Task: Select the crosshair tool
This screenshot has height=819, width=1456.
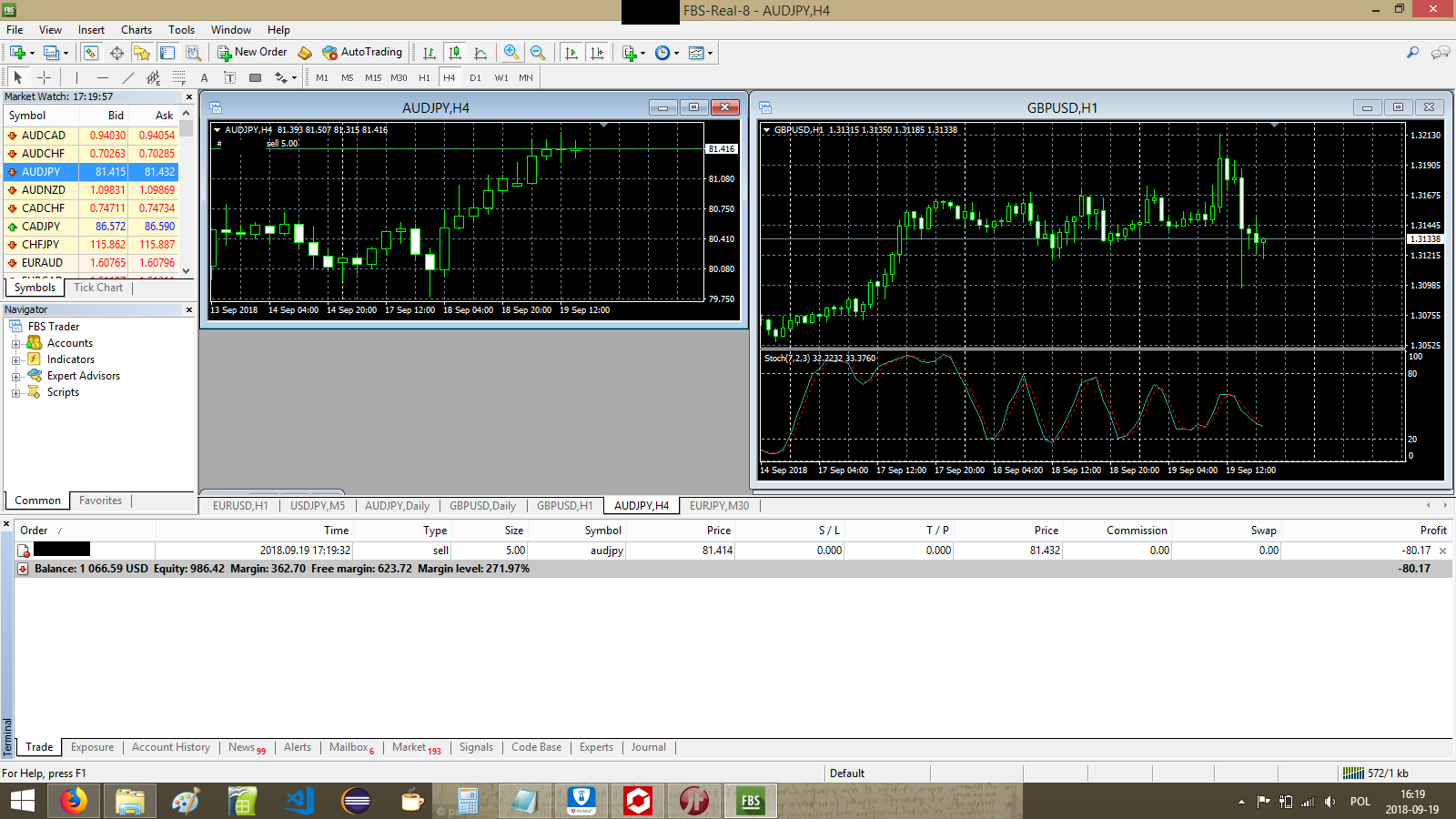Action: (x=44, y=77)
